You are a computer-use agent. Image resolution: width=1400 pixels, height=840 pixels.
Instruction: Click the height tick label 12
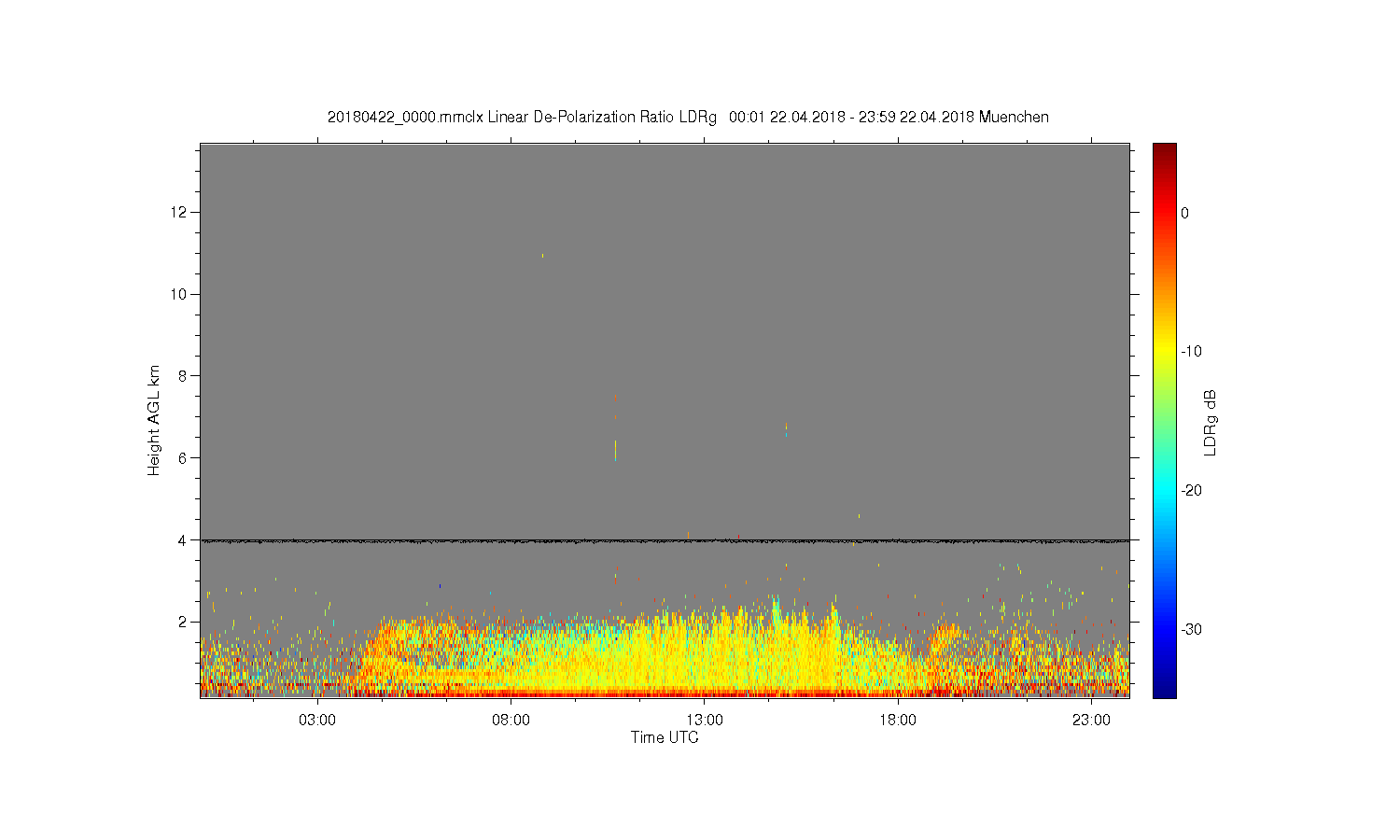pyautogui.click(x=179, y=212)
